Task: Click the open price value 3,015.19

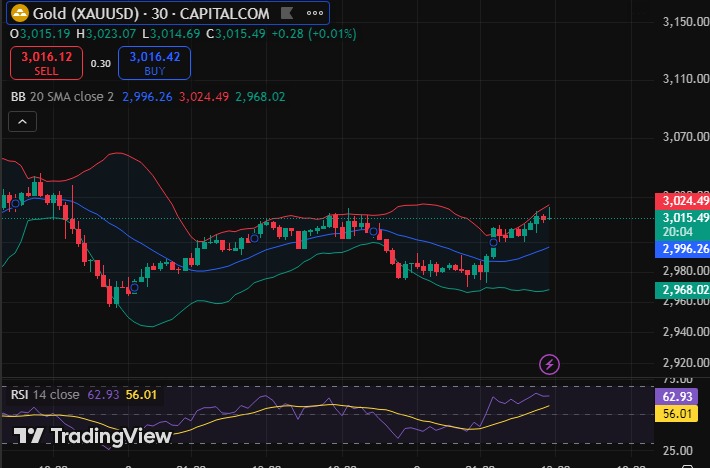Action: click(x=45, y=34)
